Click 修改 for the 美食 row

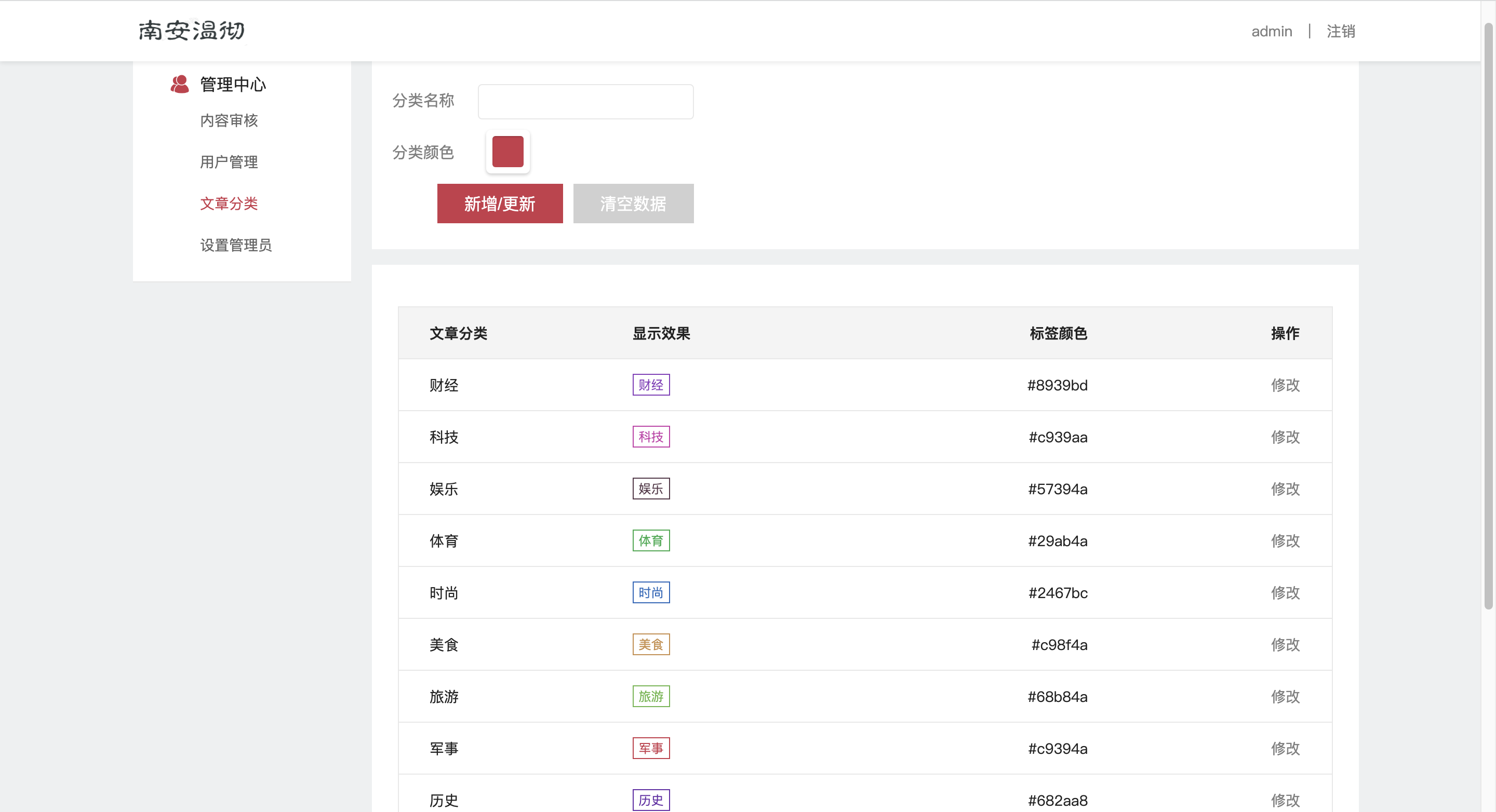[x=1285, y=644]
